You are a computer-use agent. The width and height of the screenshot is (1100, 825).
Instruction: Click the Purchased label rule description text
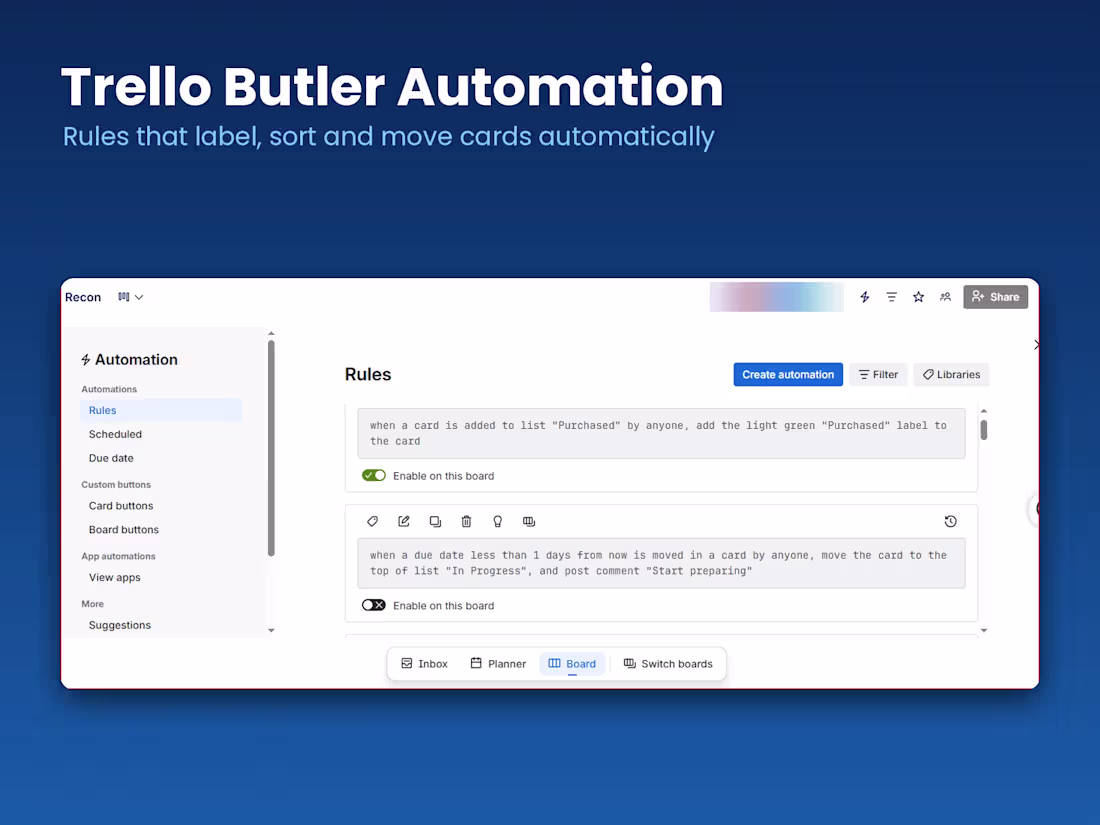(661, 434)
